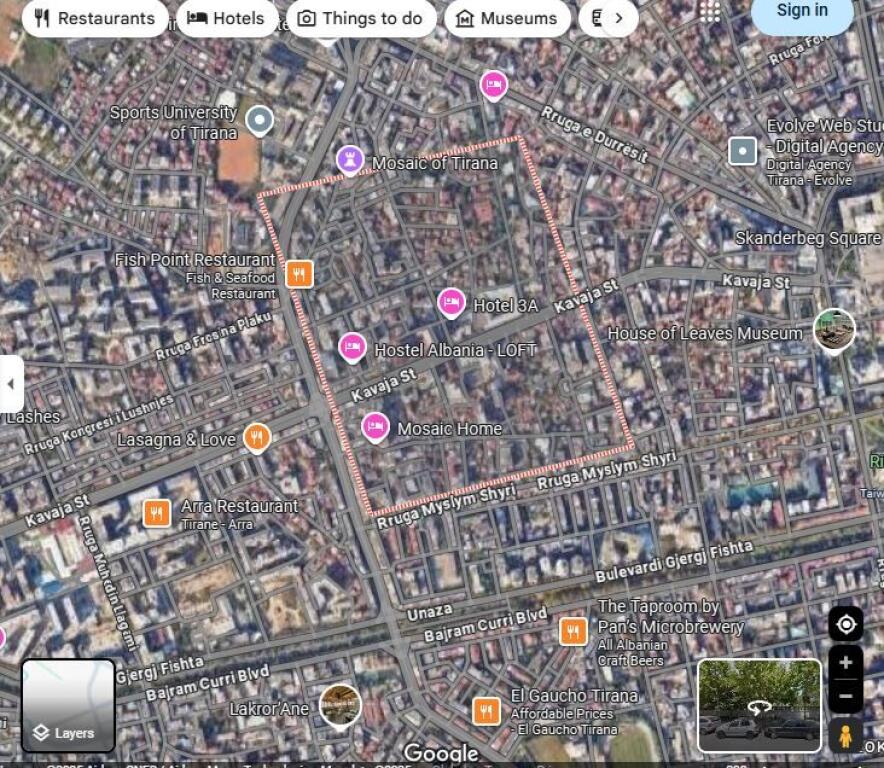Click the Street View Pegman icon
The image size is (884, 768).
(848, 737)
